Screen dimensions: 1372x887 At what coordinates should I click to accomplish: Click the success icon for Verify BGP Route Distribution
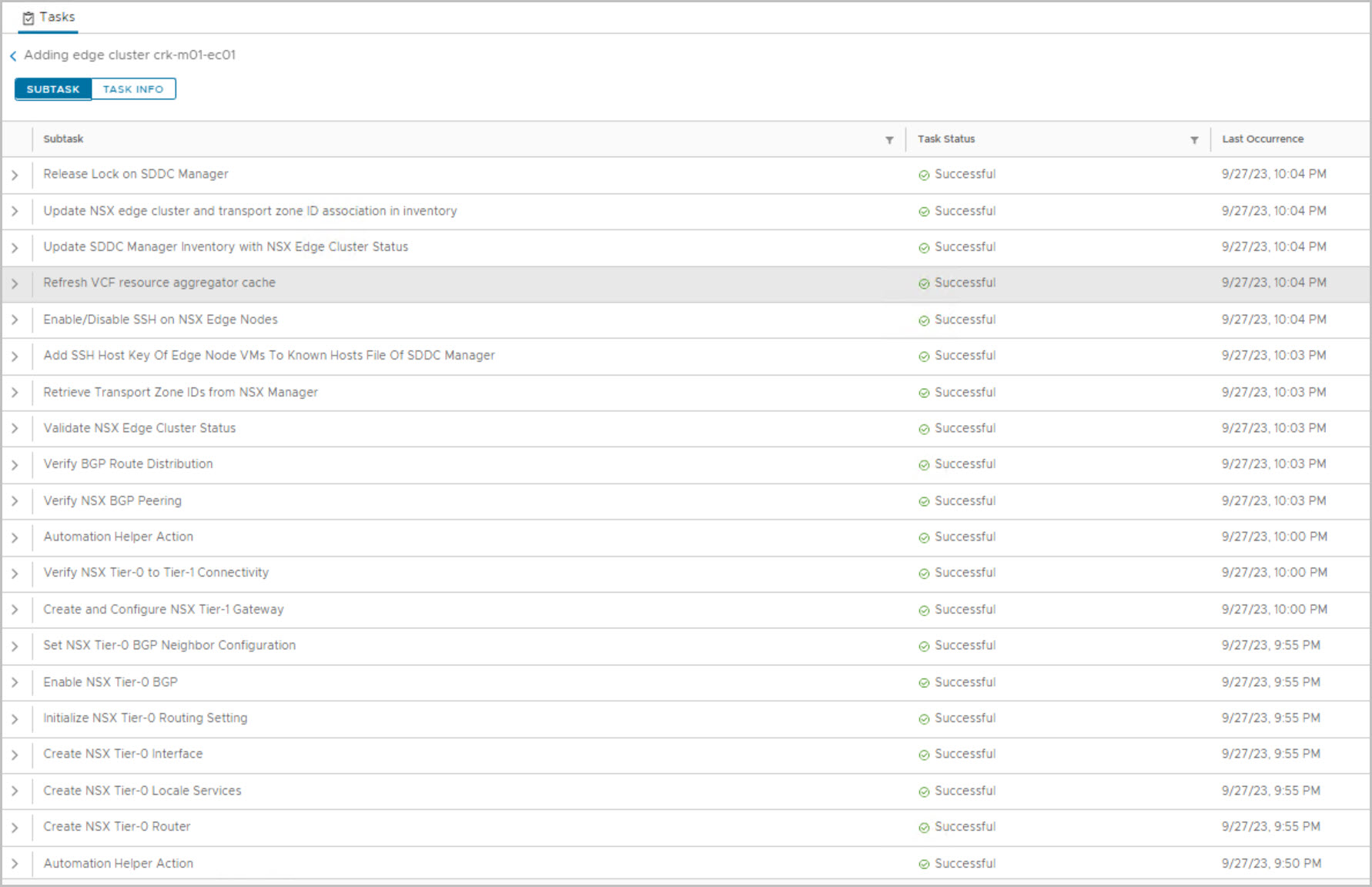tap(924, 465)
